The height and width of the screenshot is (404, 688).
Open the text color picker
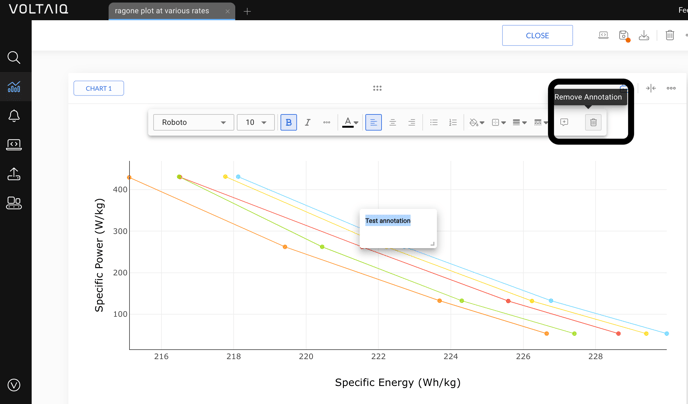[350, 123]
